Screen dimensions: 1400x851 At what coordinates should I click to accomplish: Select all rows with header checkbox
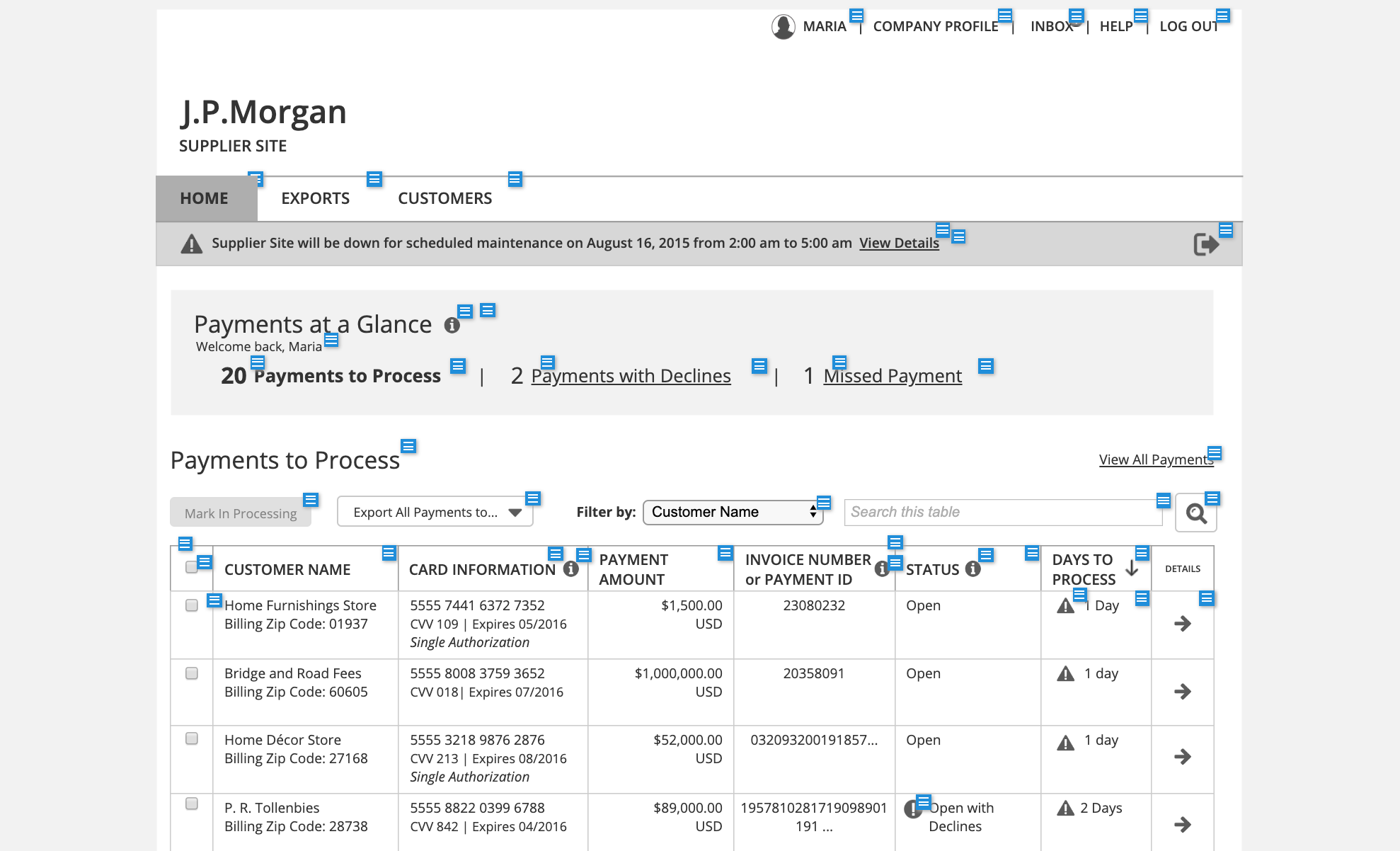tap(191, 567)
